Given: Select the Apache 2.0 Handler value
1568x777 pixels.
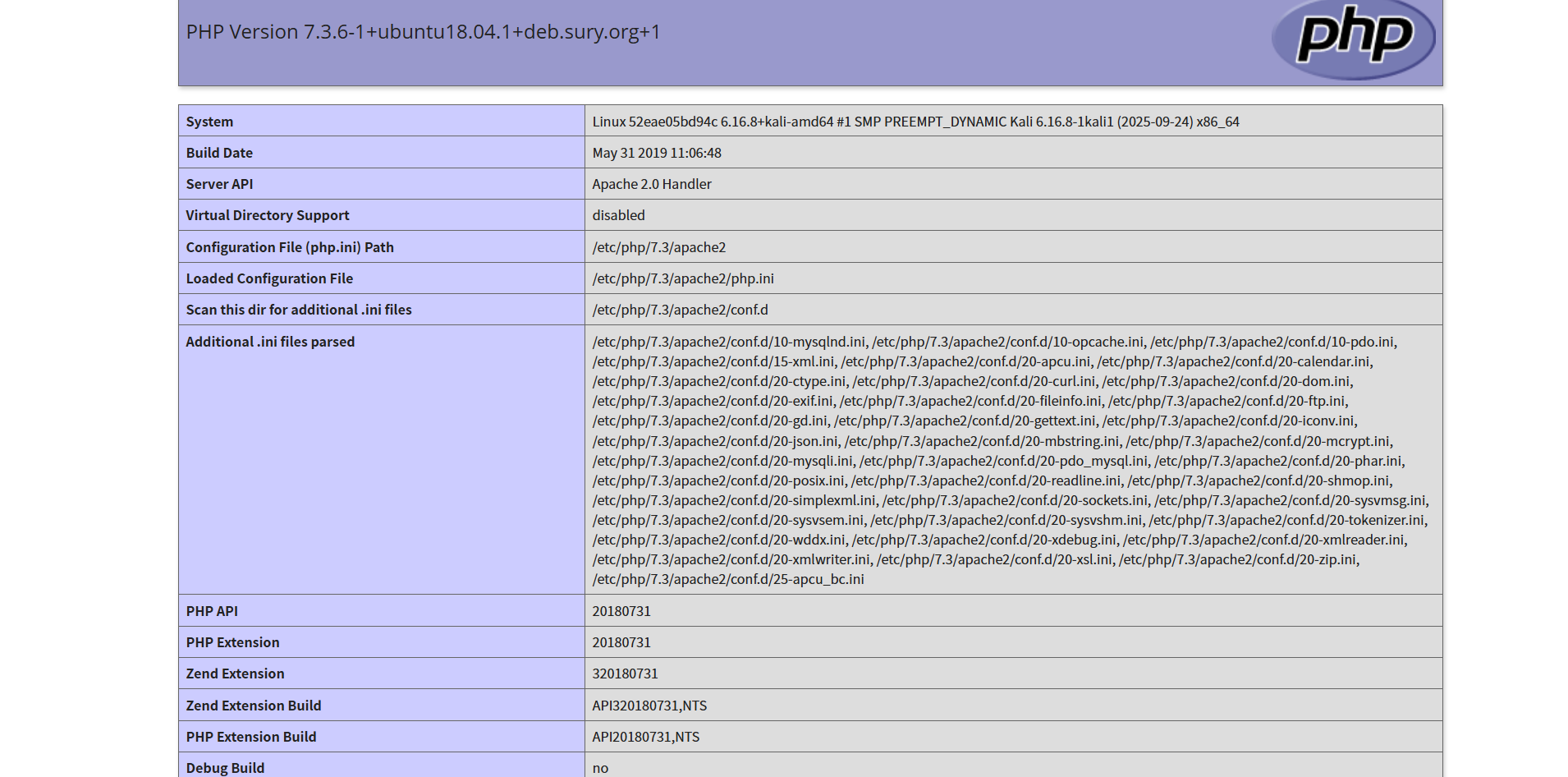Looking at the screenshot, I should point(652,184).
